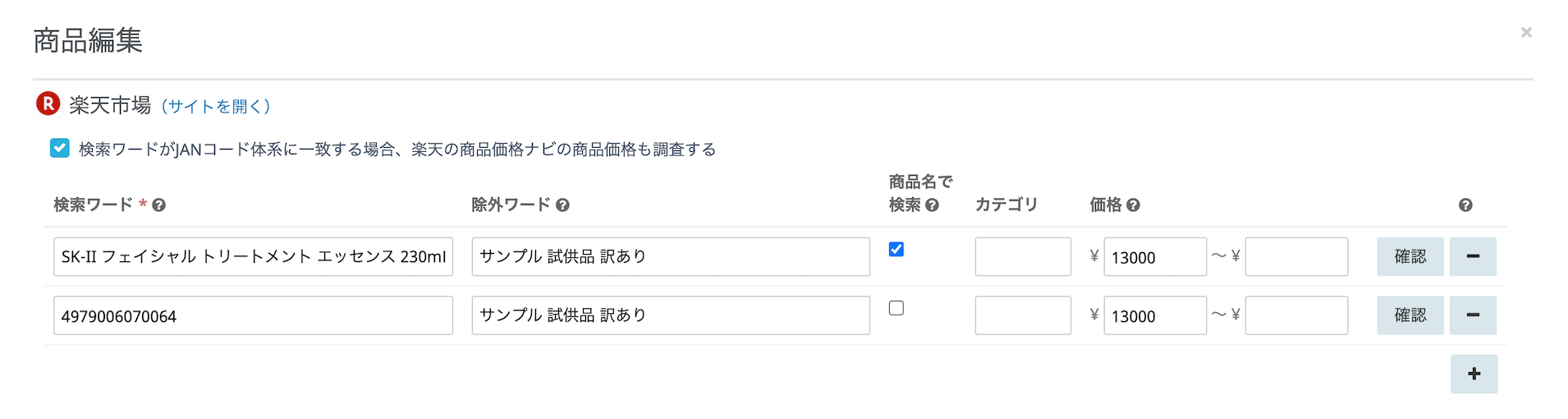
Task: Click the SK-II search keyword field
Action: (x=253, y=256)
